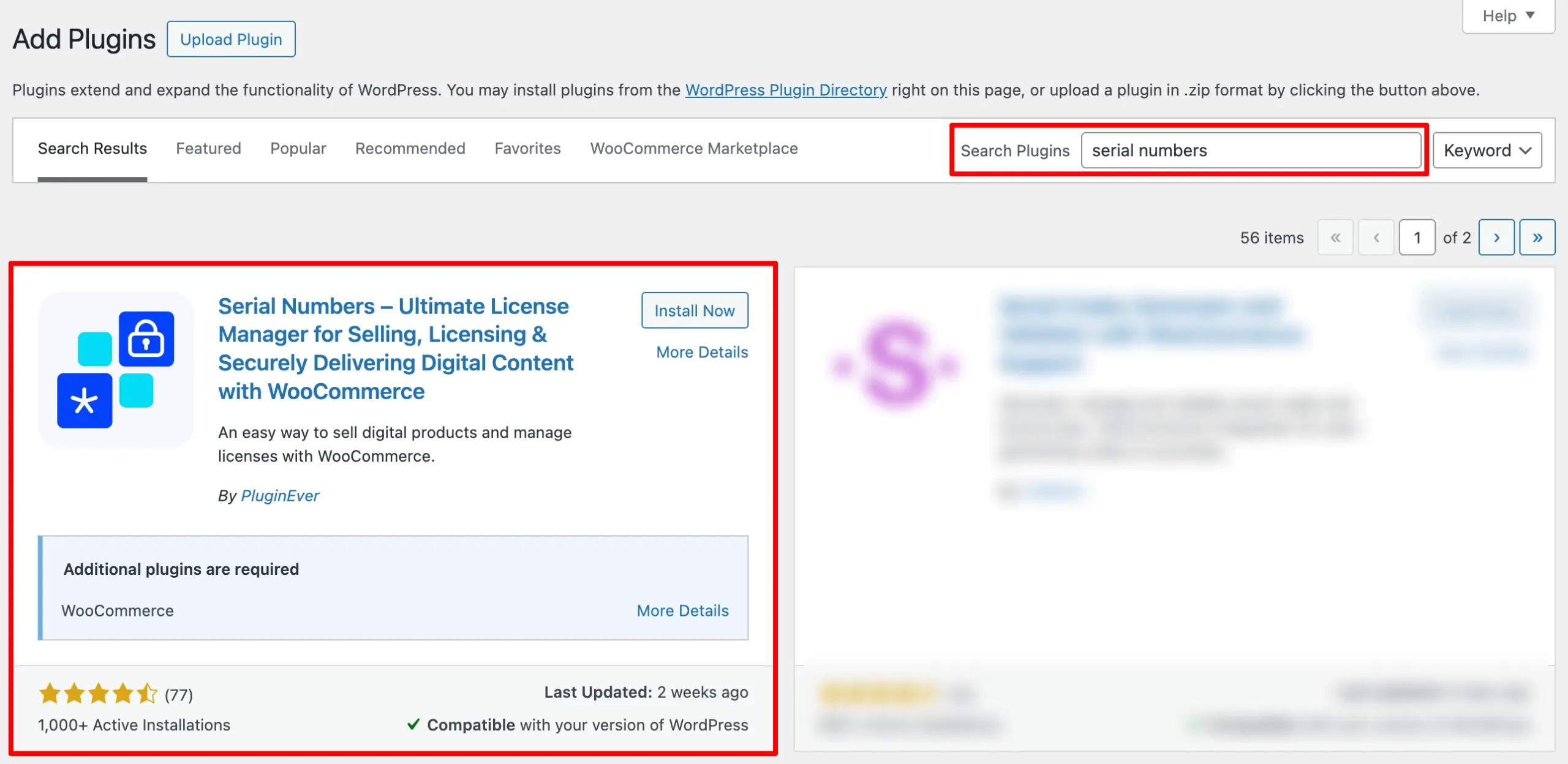Install the Serial Numbers plugin now
Image resolution: width=1568 pixels, height=764 pixels.
click(695, 310)
